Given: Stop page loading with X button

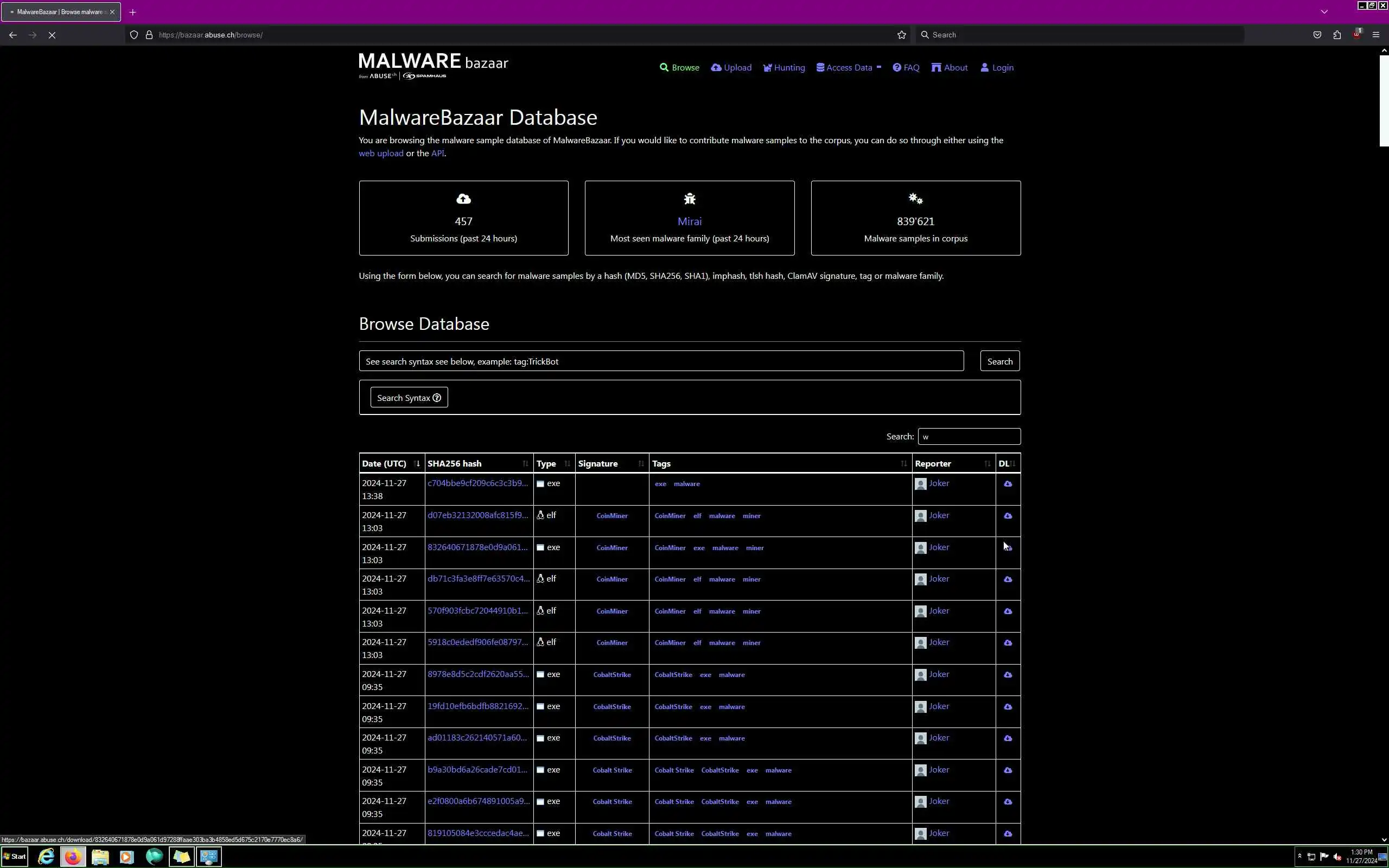Looking at the screenshot, I should (52, 35).
